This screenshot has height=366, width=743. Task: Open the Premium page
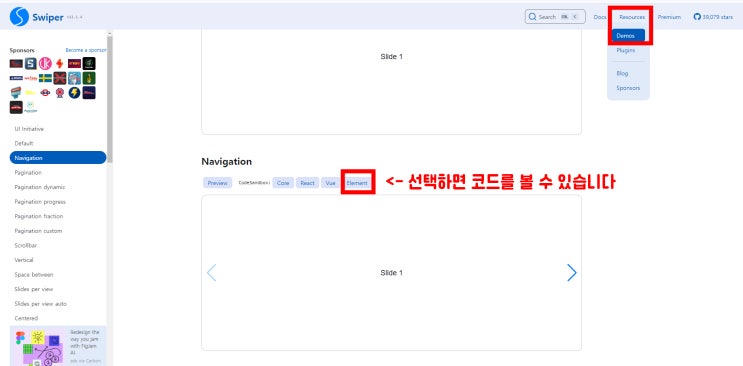pos(669,17)
